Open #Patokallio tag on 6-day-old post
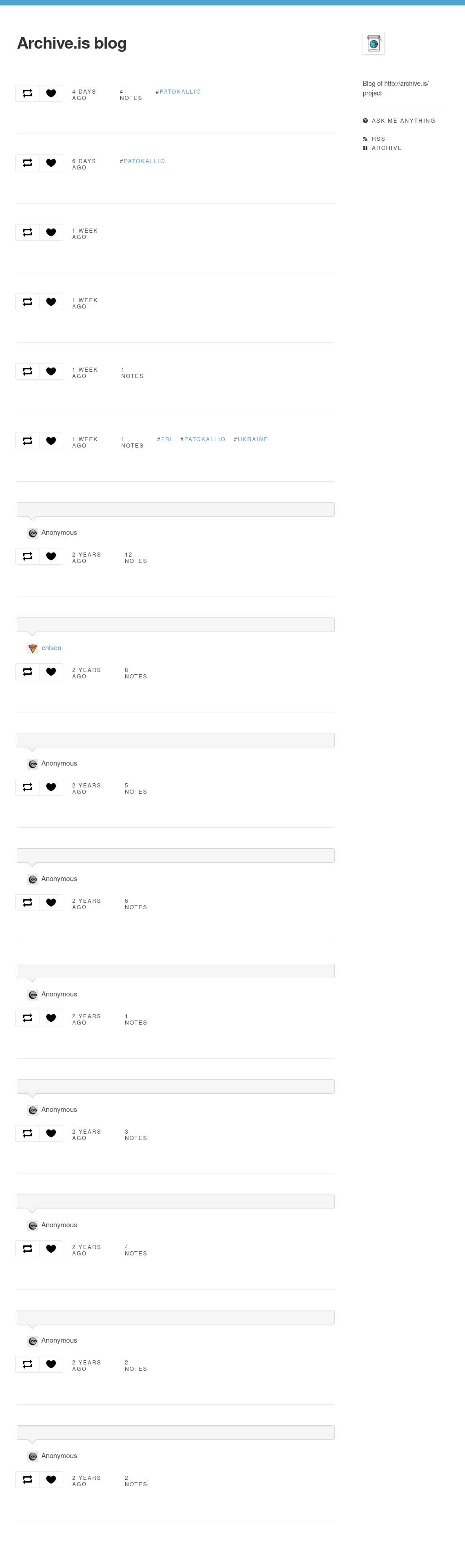 click(x=144, y=161)
